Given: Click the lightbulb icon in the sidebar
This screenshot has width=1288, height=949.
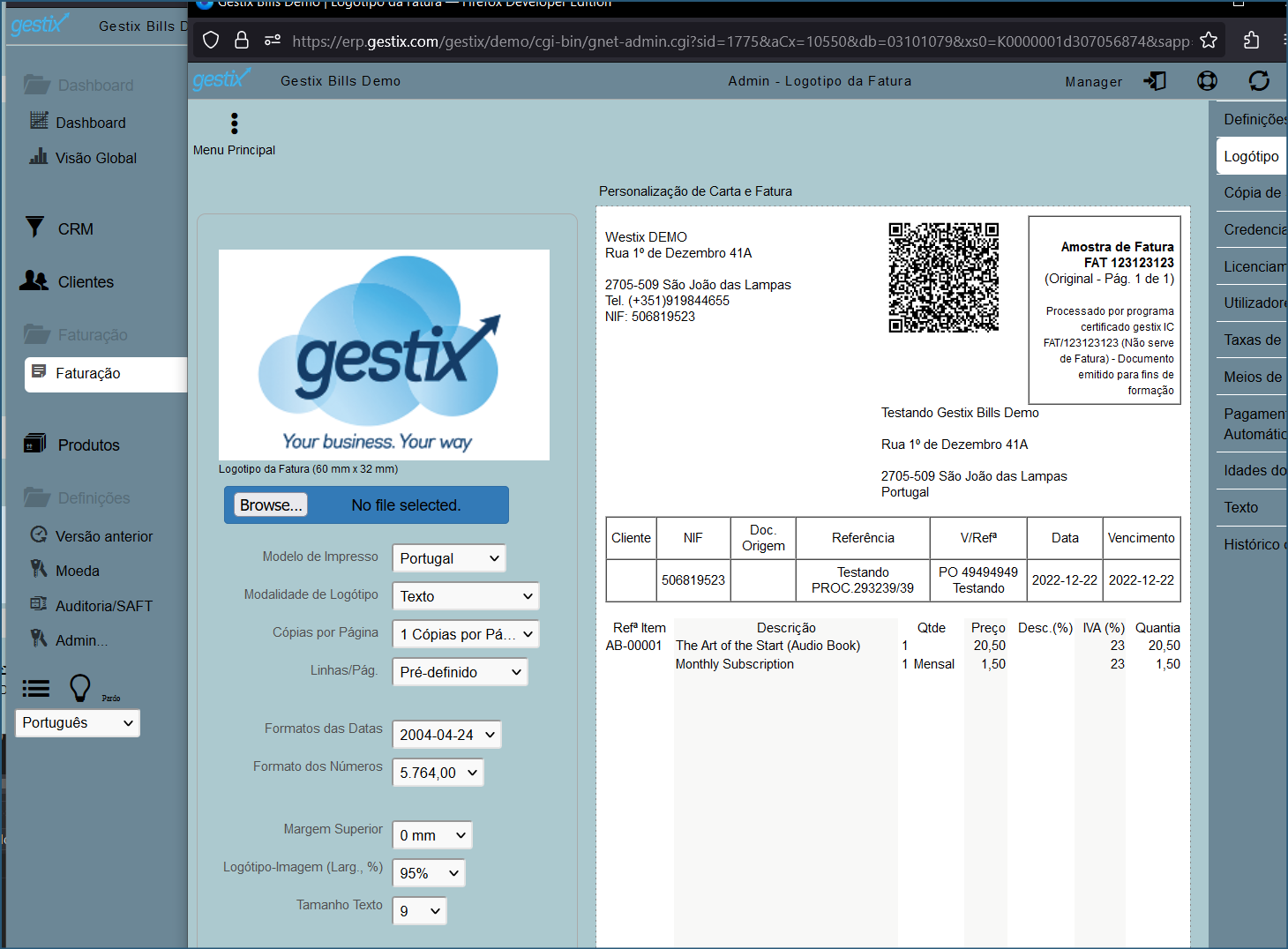Looking at the screenshot, I should pyautogui.click(x=80, y=688).
